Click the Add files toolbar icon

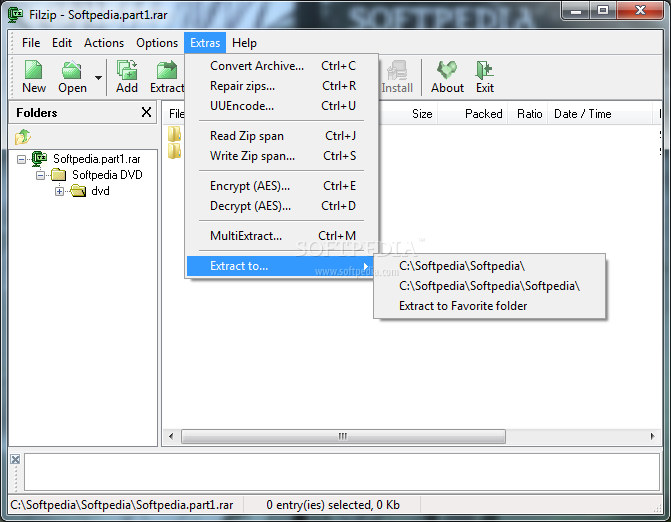tap(127, 77)
